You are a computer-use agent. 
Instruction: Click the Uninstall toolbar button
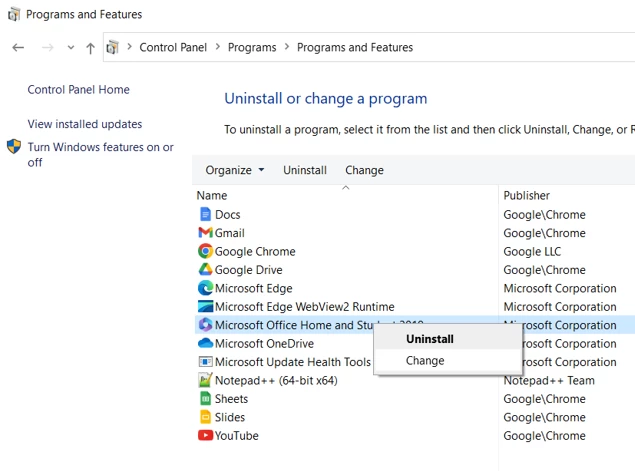click(x=305, y=170)
